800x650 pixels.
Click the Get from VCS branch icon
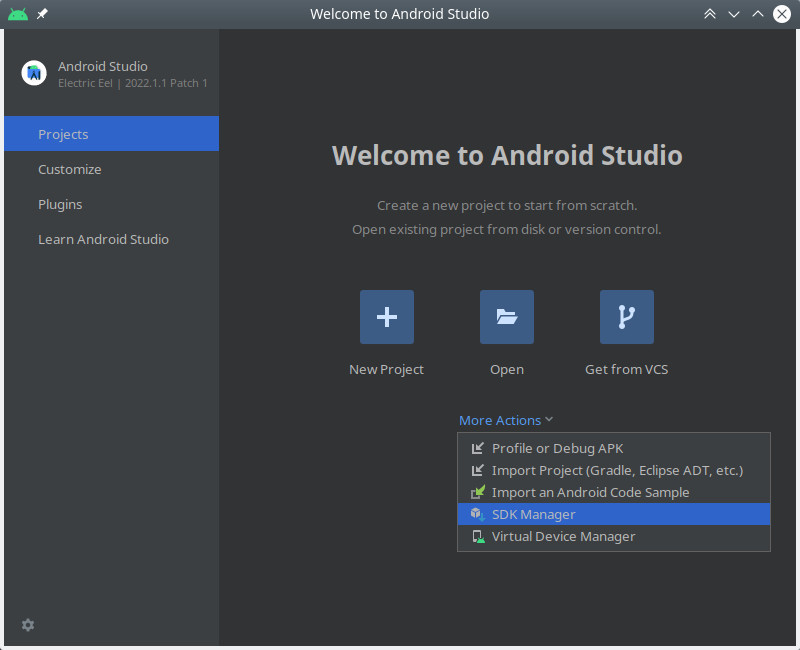pos(627,317)
